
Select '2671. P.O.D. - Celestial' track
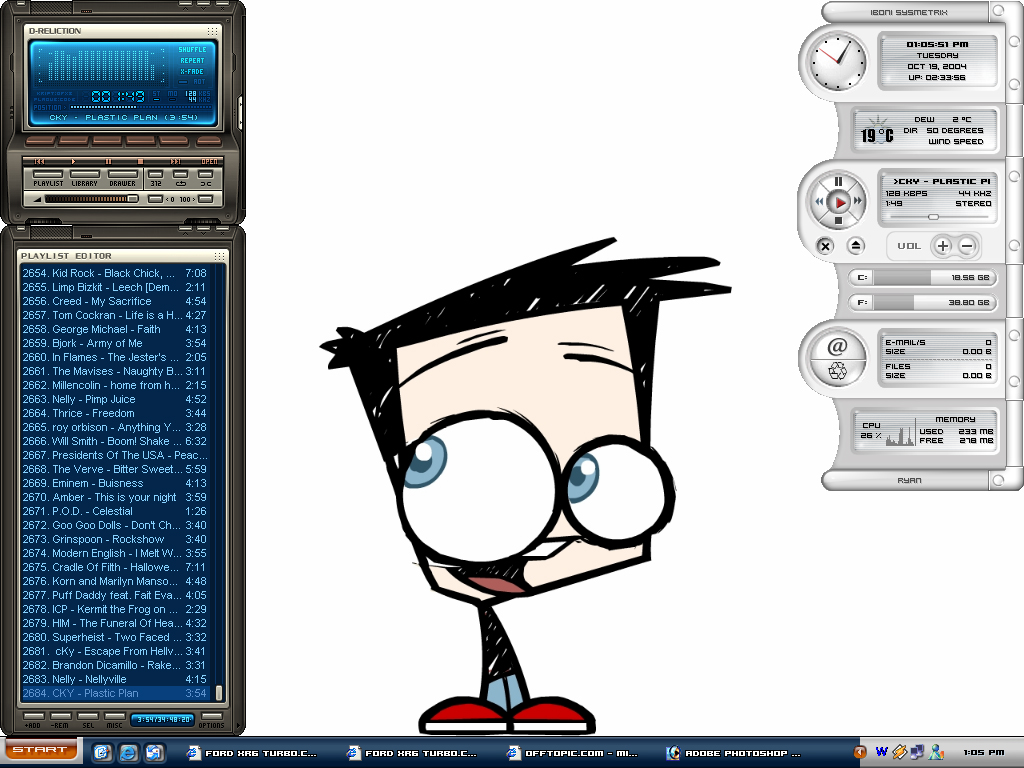click(116, 511)
